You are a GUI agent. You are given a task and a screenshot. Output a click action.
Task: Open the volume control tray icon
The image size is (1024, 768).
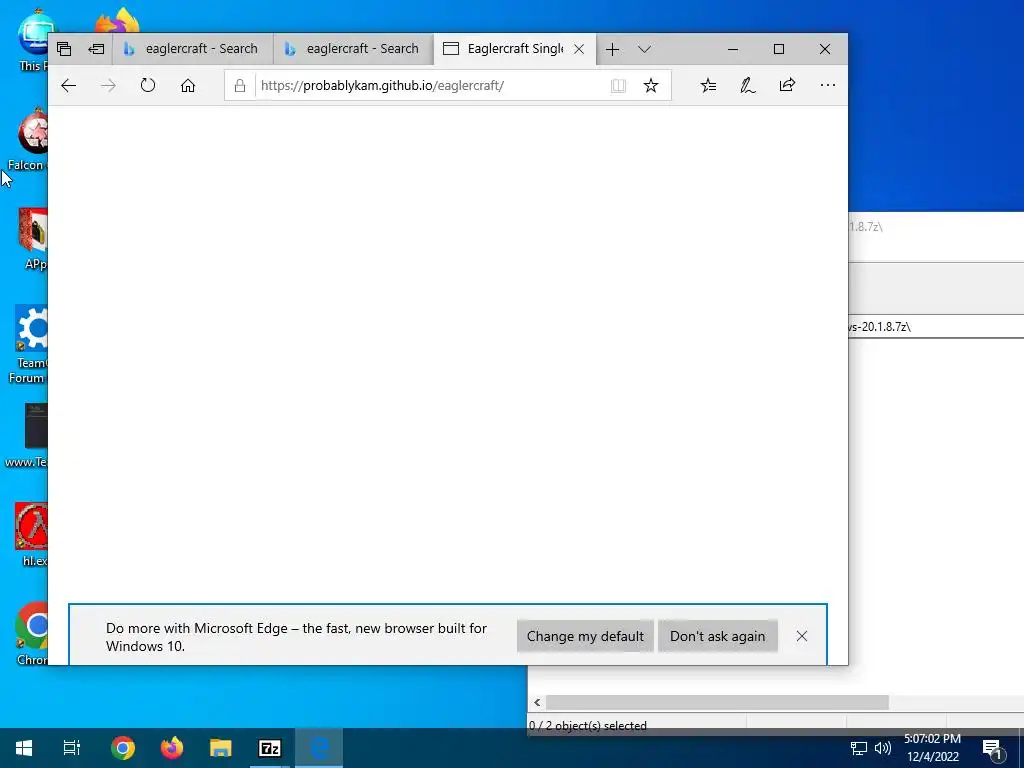pos(883,748)
